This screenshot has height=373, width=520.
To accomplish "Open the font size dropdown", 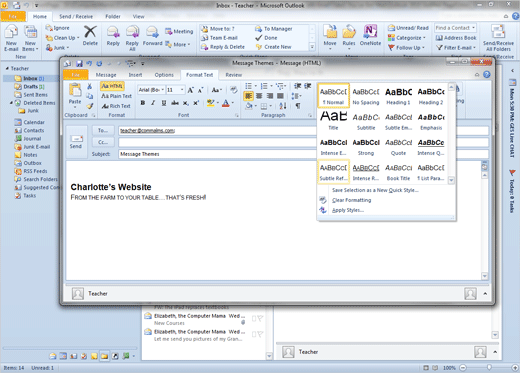I will pos(182,90).
